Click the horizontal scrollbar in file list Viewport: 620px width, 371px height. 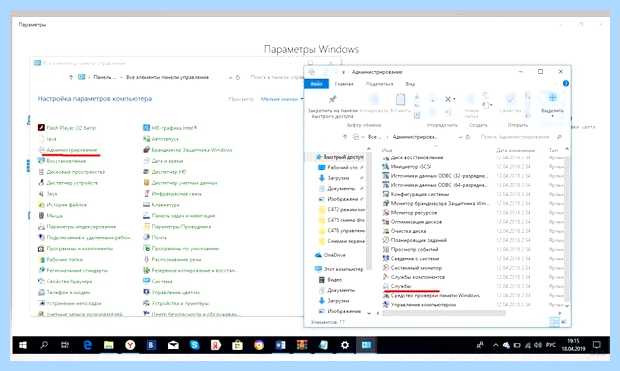(444, 313)
